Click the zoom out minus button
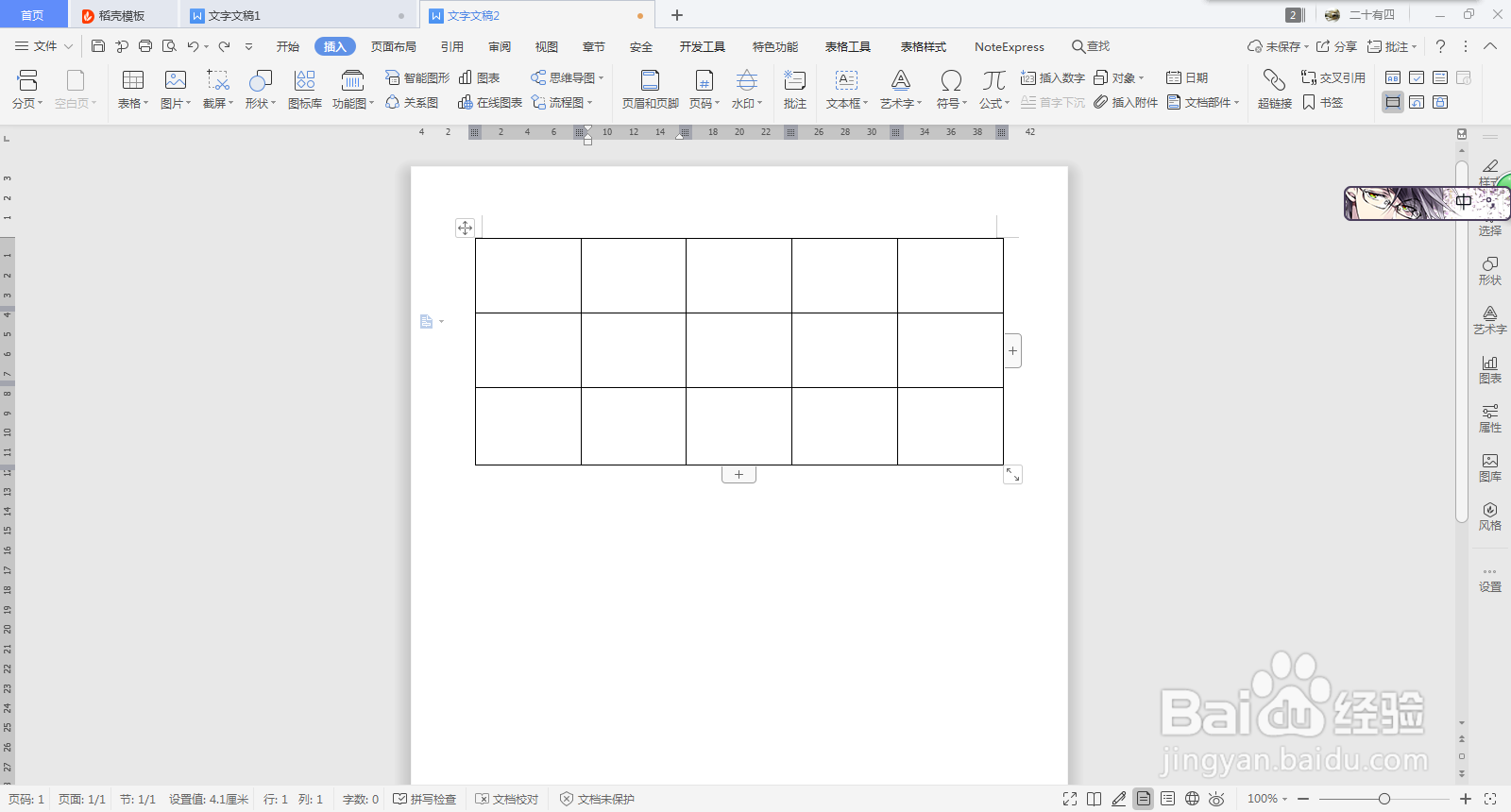 (1303, 799)
